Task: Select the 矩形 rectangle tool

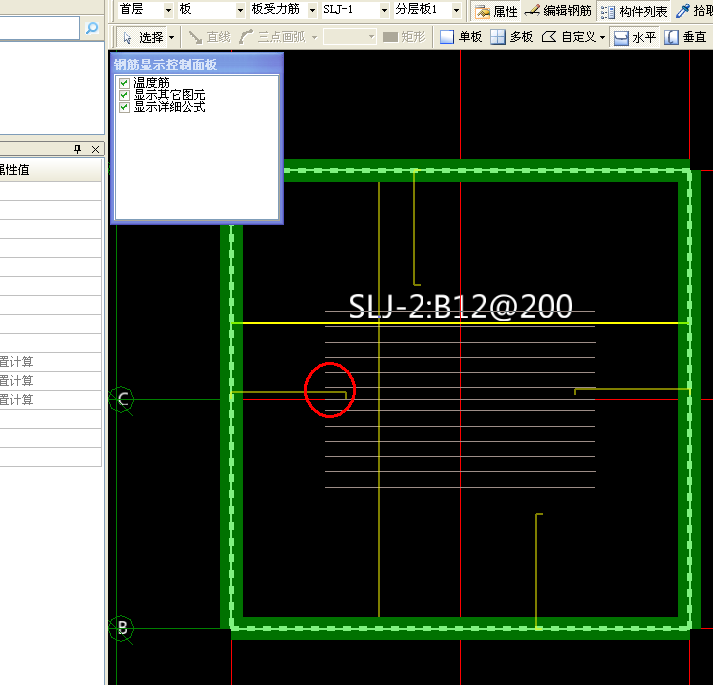Action: (403, 37)
